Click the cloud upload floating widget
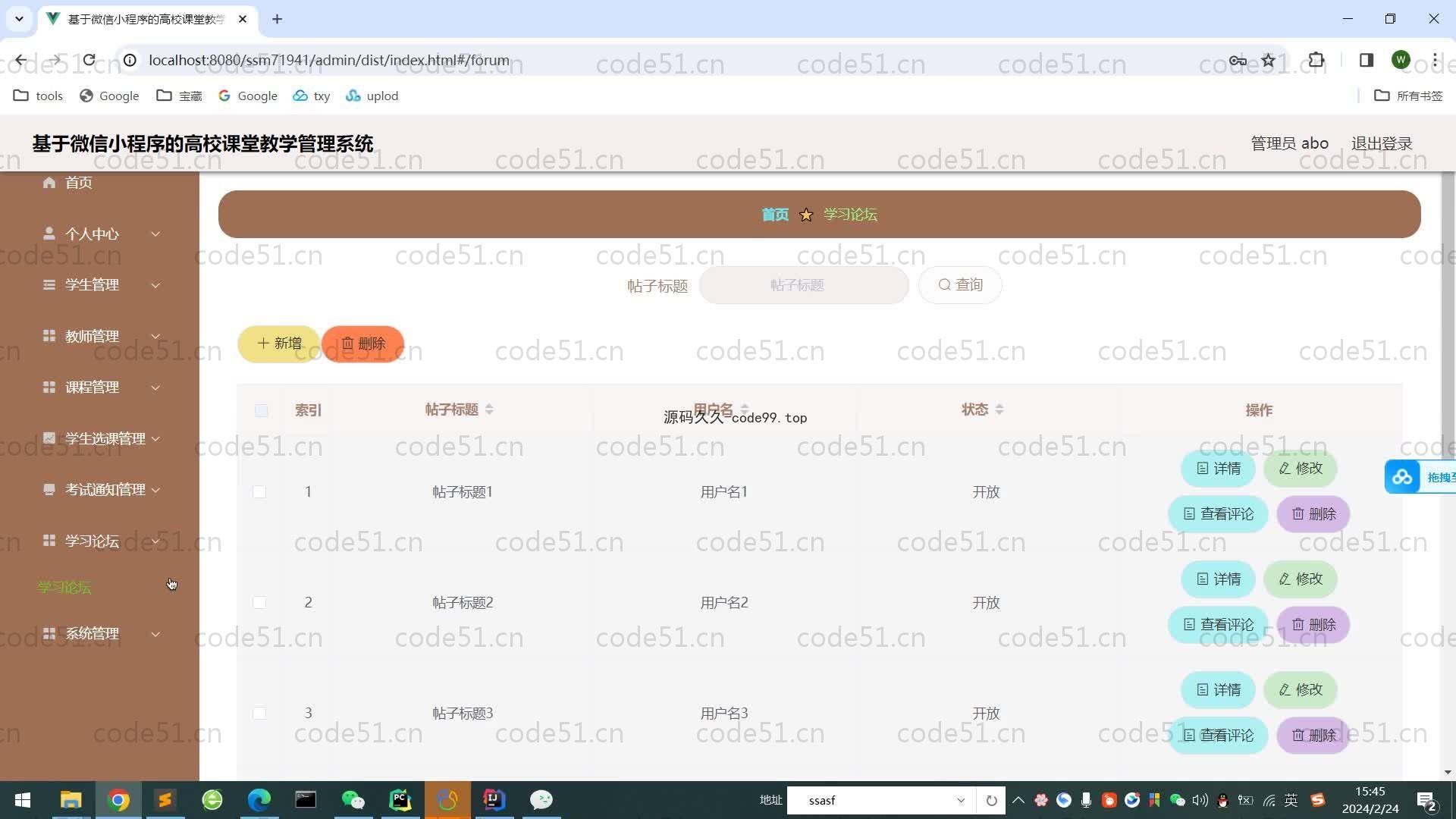The image size is (1456, 819). pyautogui.click(x=1420, y=477)
